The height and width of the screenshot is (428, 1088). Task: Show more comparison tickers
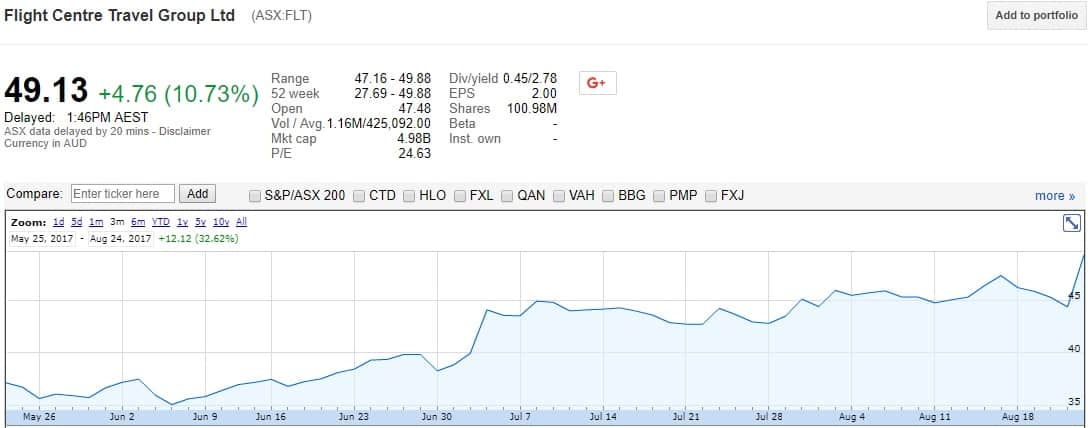click(1054, 196)
